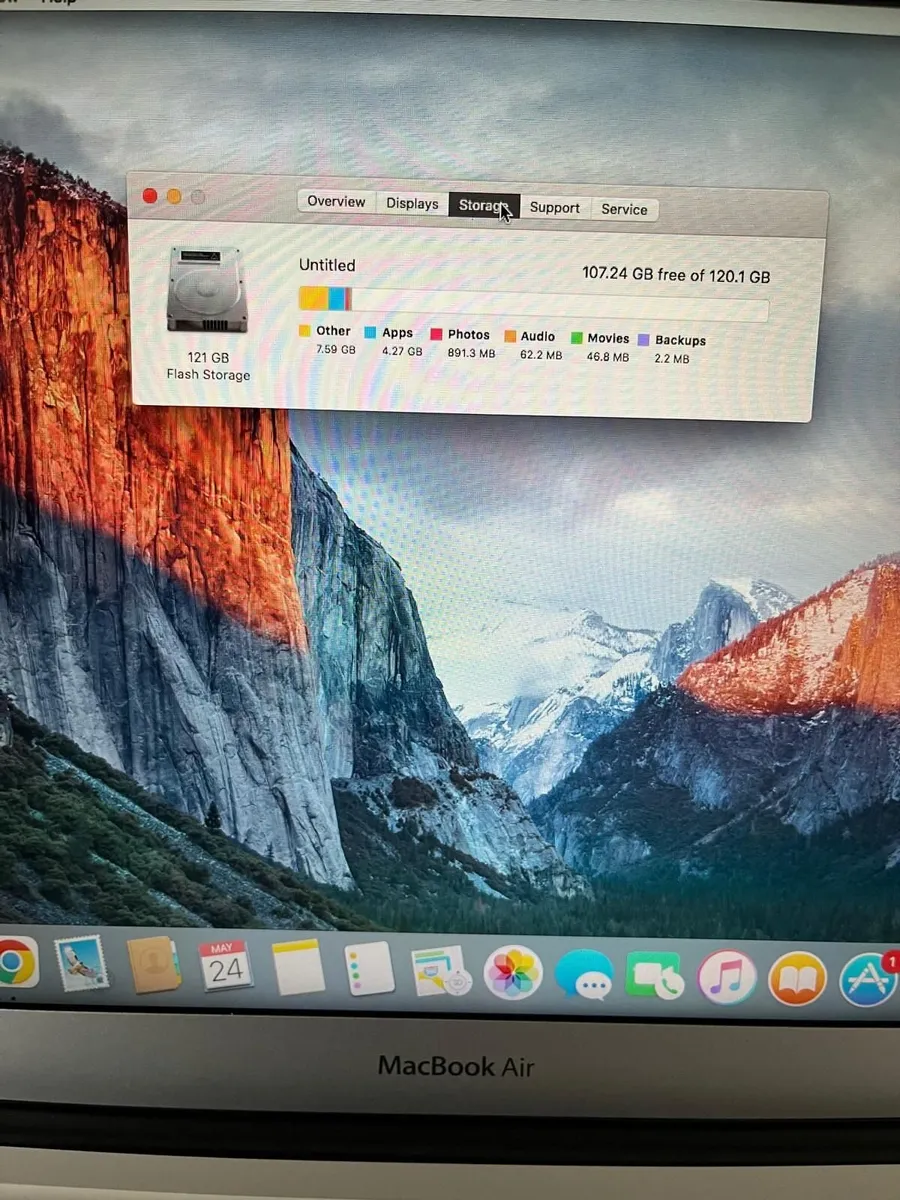Screen dimensions: 900x1200
Task: Open Contacts from the Dock
Action: pos(153,965)
